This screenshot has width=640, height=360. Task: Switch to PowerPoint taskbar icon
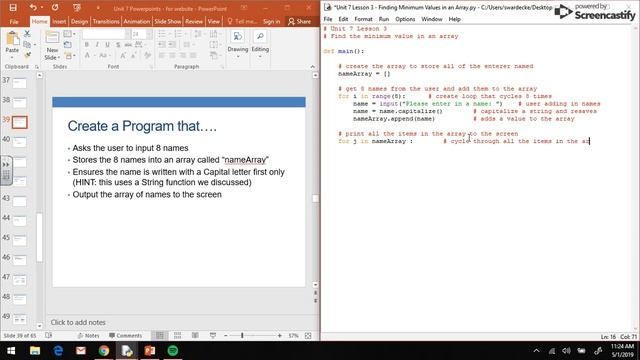(x=149, y=351)
